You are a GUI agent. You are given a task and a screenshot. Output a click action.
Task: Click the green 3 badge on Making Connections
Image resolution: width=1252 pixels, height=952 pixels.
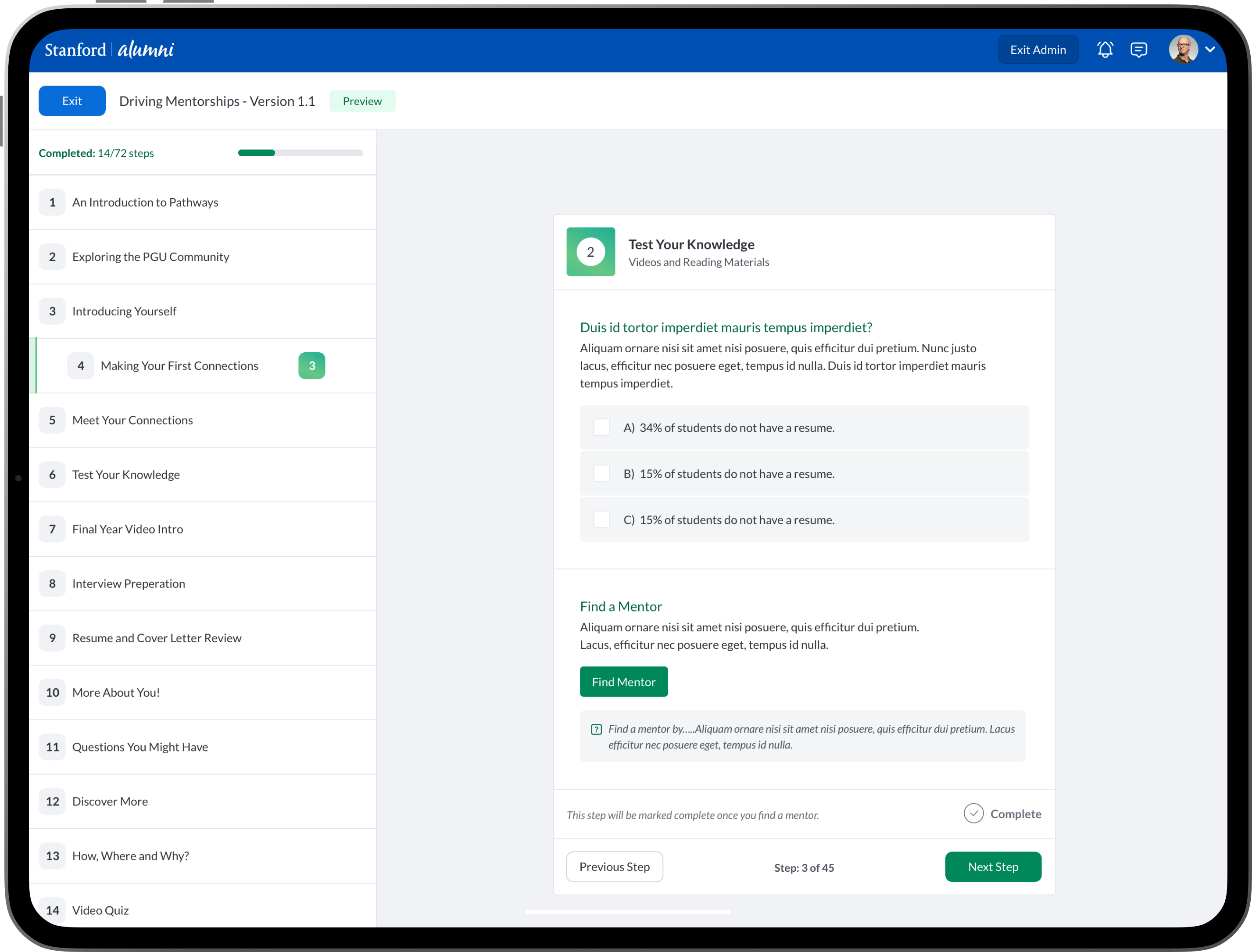[311, 365]
